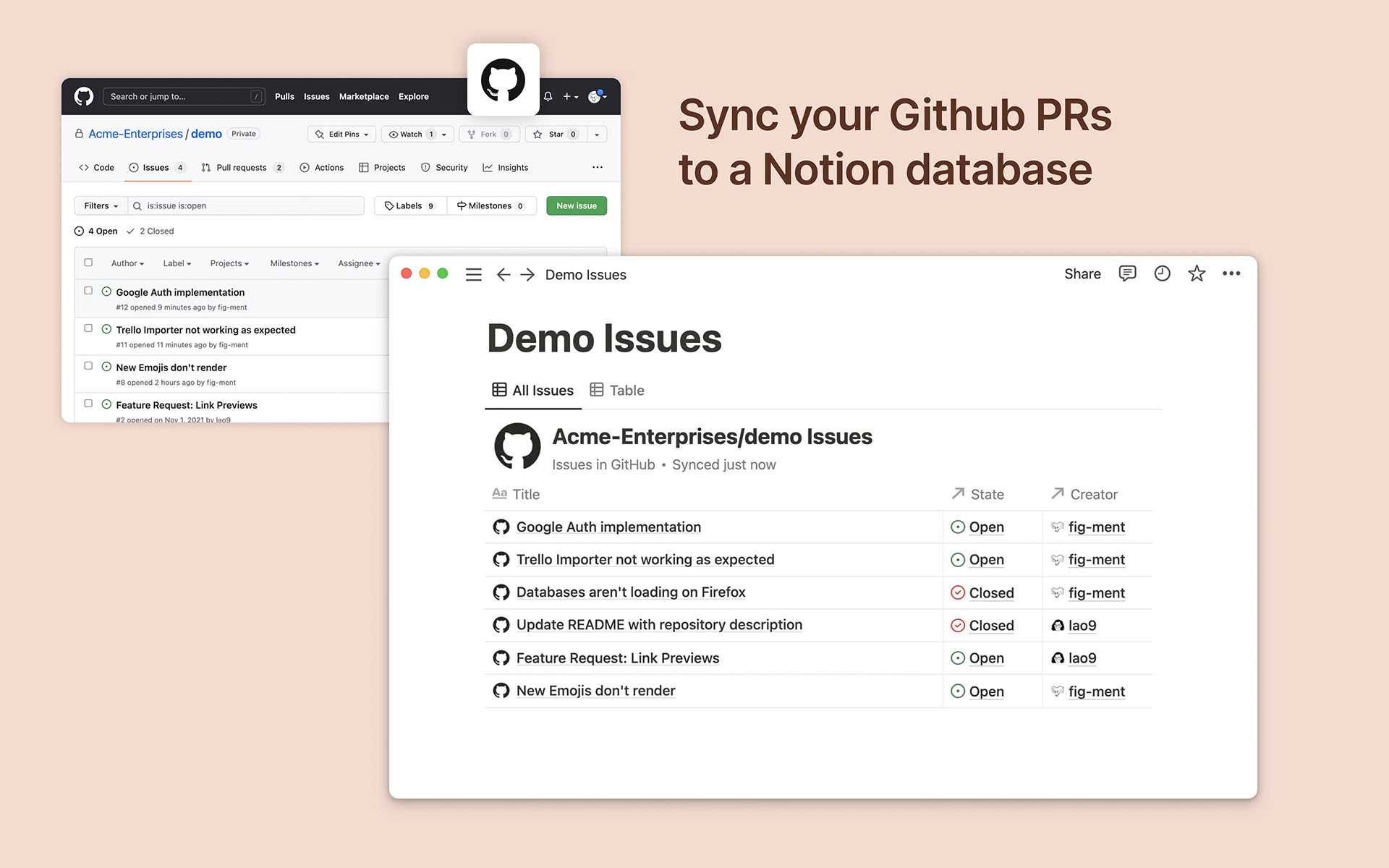Expand the Projects filter dropdown in issue list
The width and height of the screenshot is (1389, 868).
(229, 263)
